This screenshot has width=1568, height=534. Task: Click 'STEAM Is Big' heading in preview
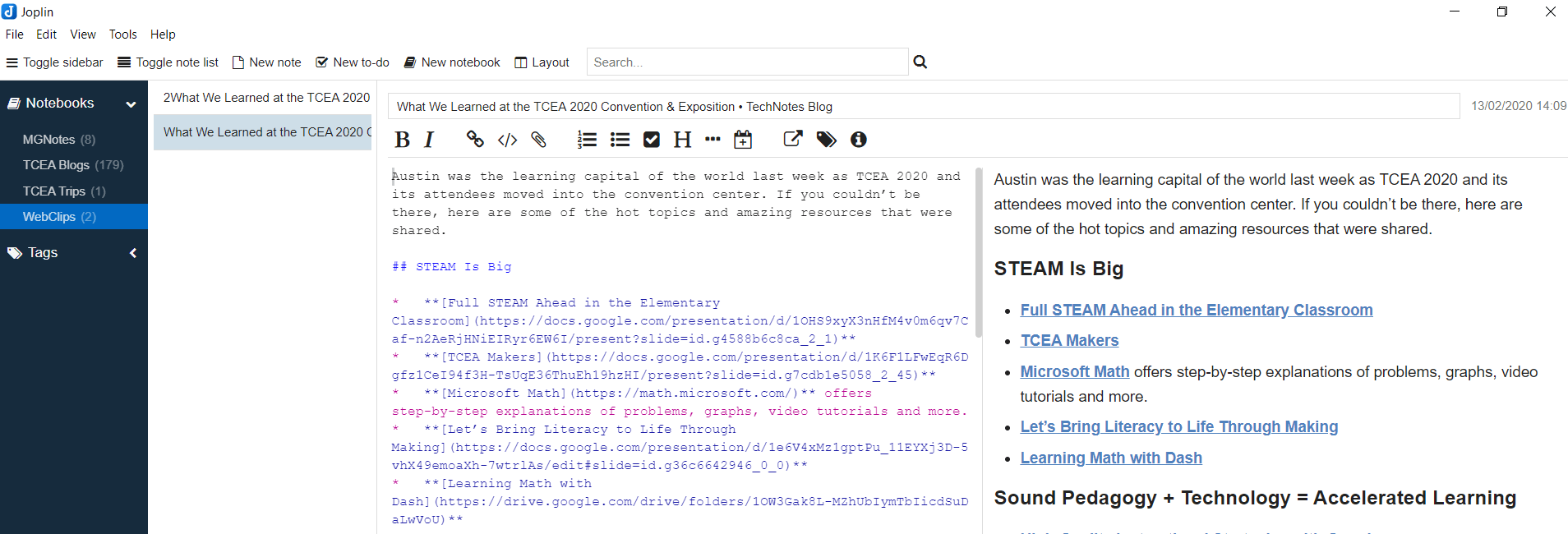[x=1058, y=269]
